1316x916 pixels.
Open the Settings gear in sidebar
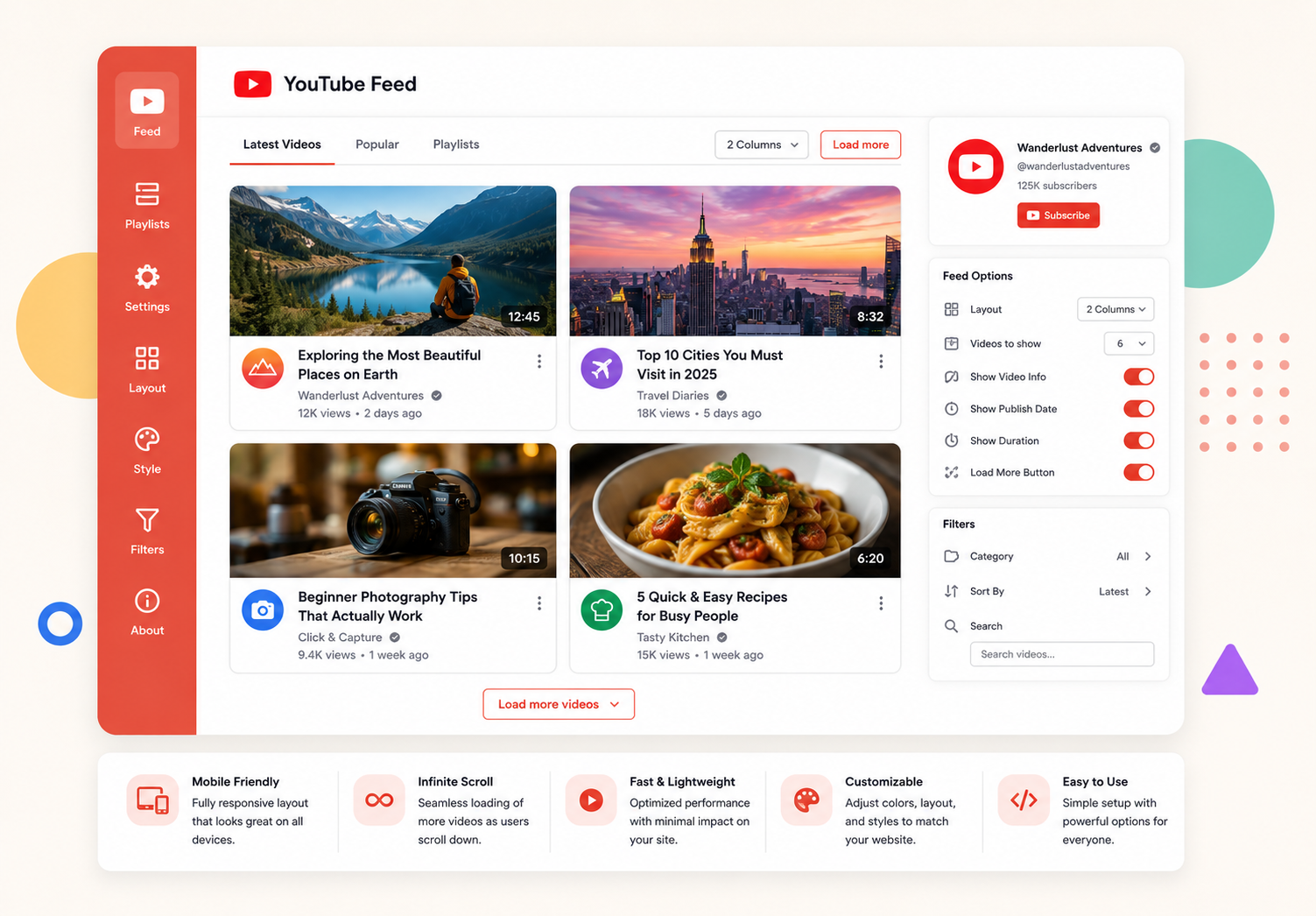(147, 288)
